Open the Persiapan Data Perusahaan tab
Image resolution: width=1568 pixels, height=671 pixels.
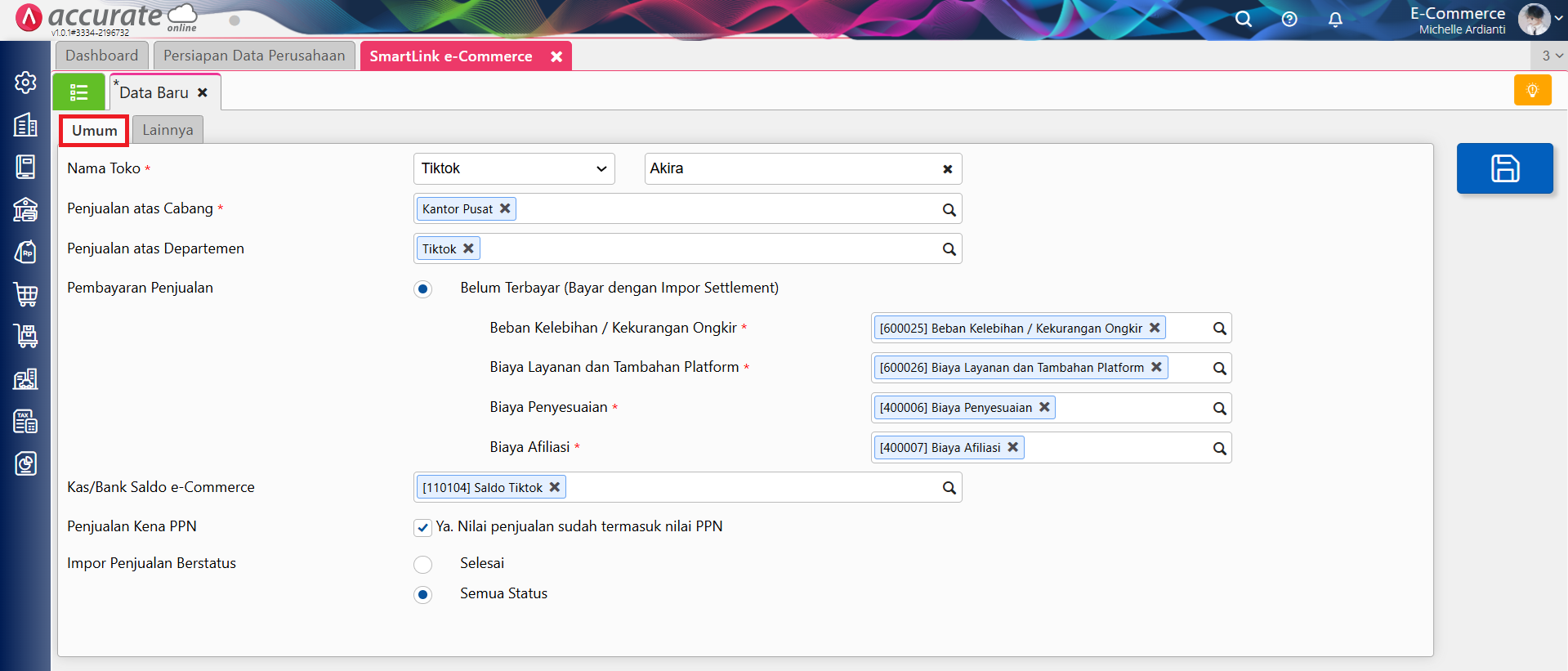[x=254, y=56]
